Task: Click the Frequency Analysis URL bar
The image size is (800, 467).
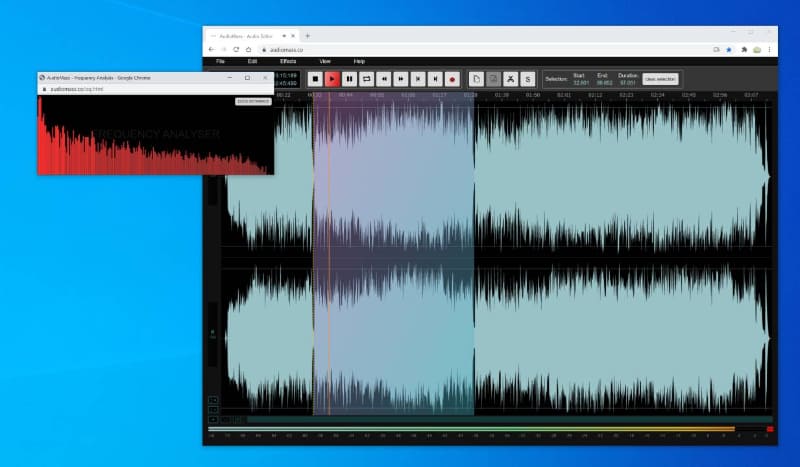Action: click(x=156, y=89)
